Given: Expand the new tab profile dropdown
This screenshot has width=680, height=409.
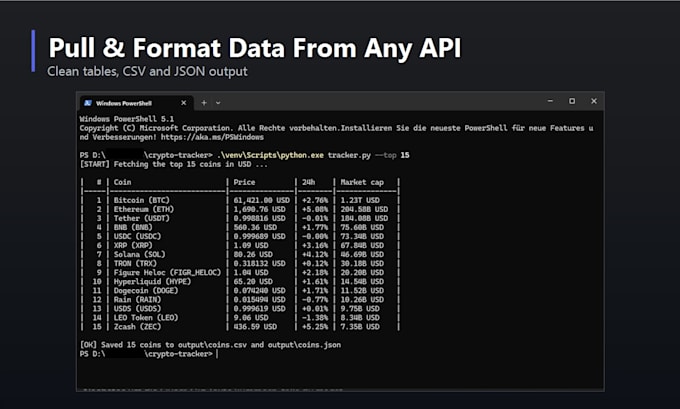Looking at the screenshot, I should click(x=218, y=103).
